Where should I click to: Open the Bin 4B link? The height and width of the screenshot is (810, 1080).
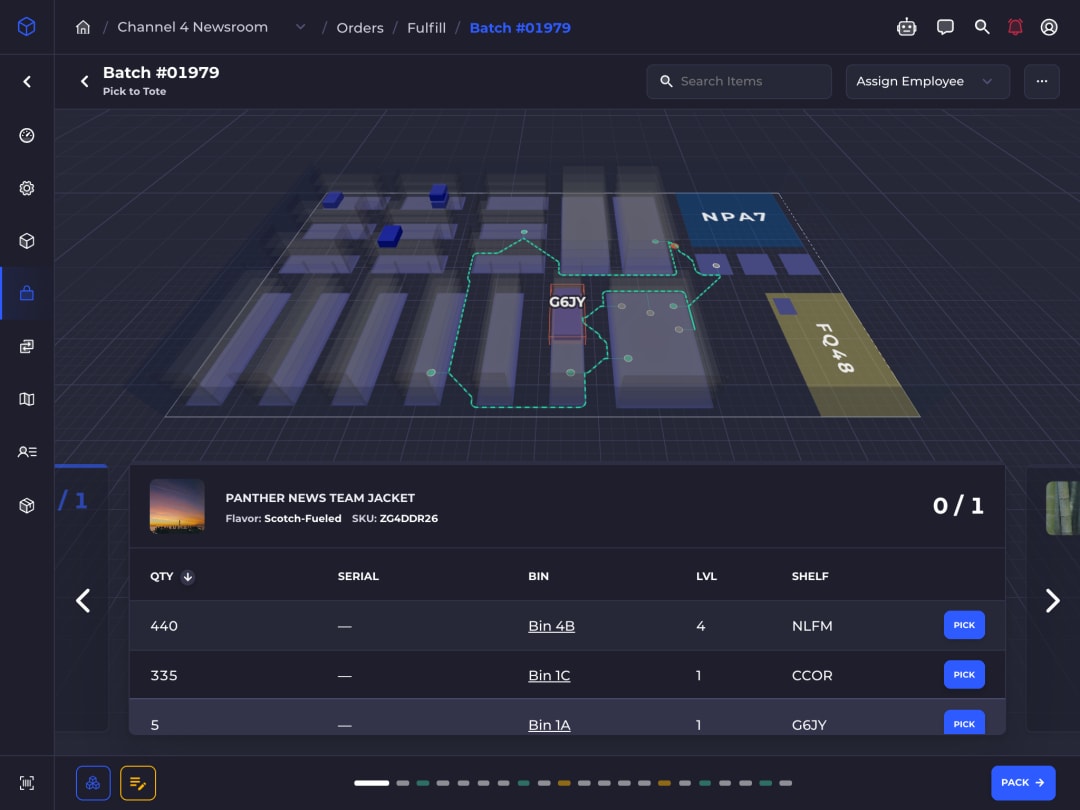pyautogui.click(x=551, y=626)
